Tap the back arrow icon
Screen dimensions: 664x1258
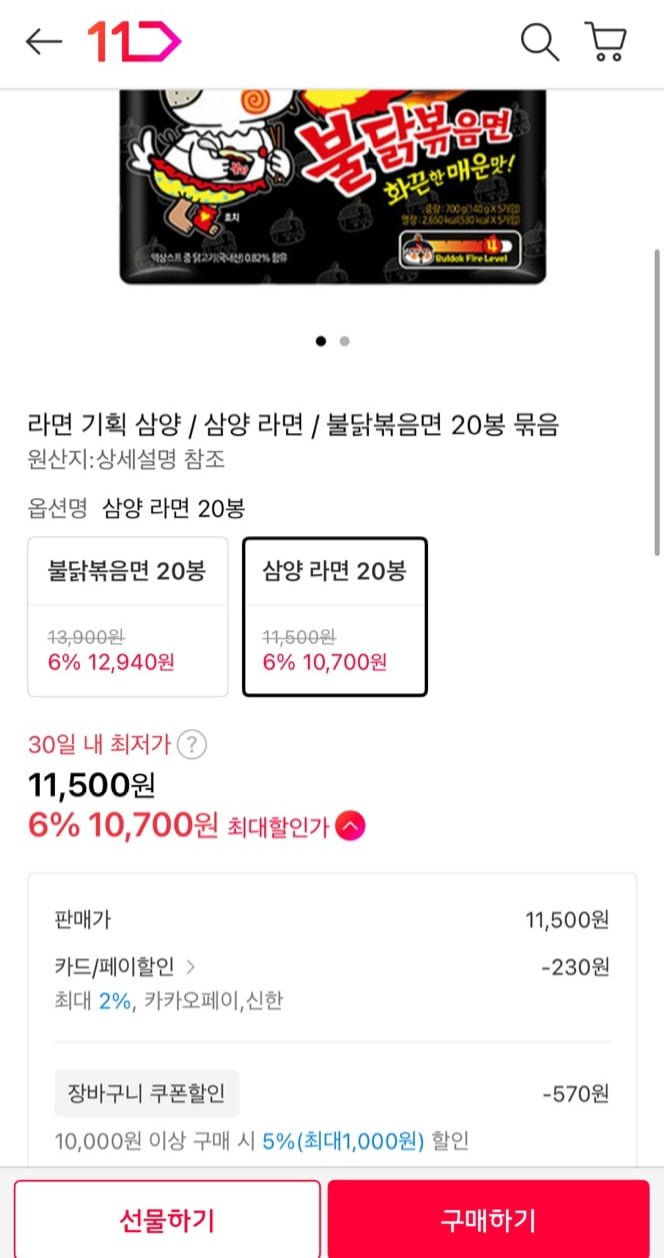[44, 42]
